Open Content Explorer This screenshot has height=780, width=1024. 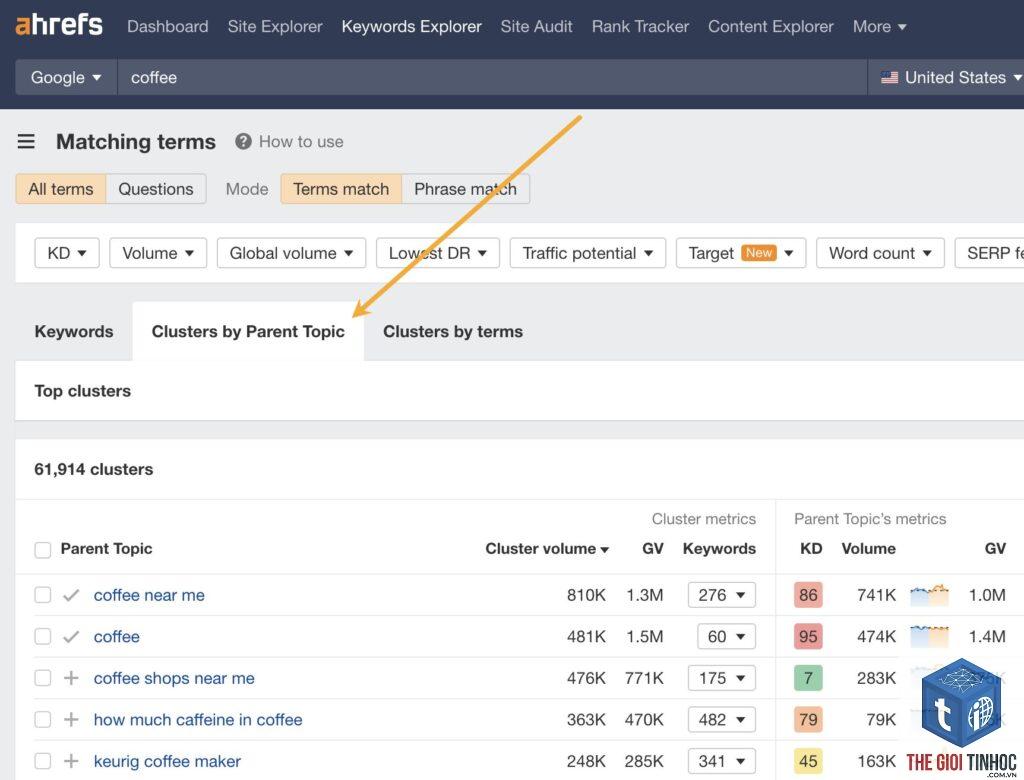click(771, 27)
